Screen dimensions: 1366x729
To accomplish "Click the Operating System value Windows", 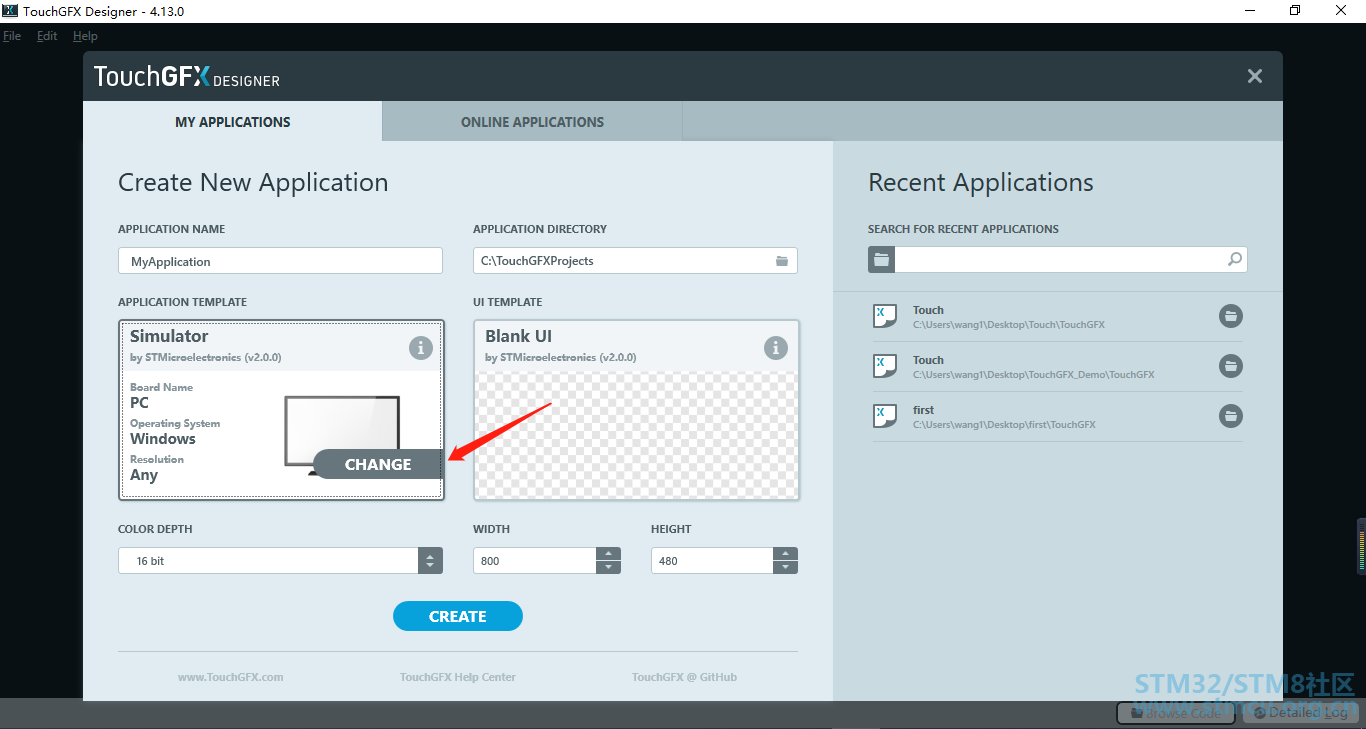I will (163, 439).
